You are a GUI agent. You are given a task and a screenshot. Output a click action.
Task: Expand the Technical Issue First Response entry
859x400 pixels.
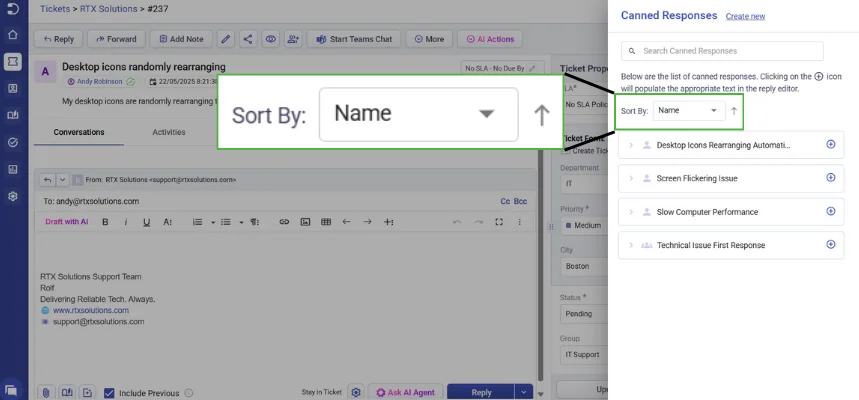pyautogui.click(x=631, y=245)
